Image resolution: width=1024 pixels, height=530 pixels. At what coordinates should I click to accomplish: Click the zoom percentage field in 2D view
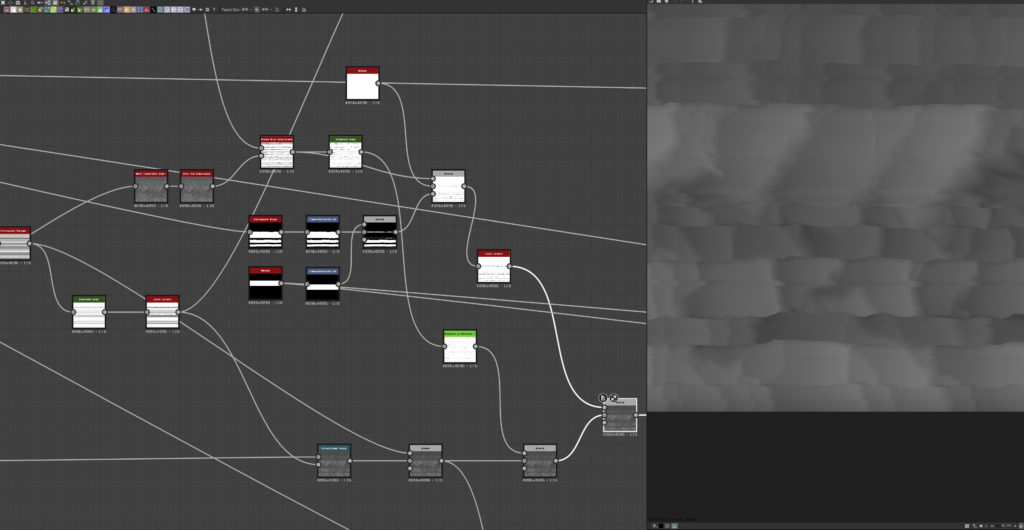[x=1006, y=526]
